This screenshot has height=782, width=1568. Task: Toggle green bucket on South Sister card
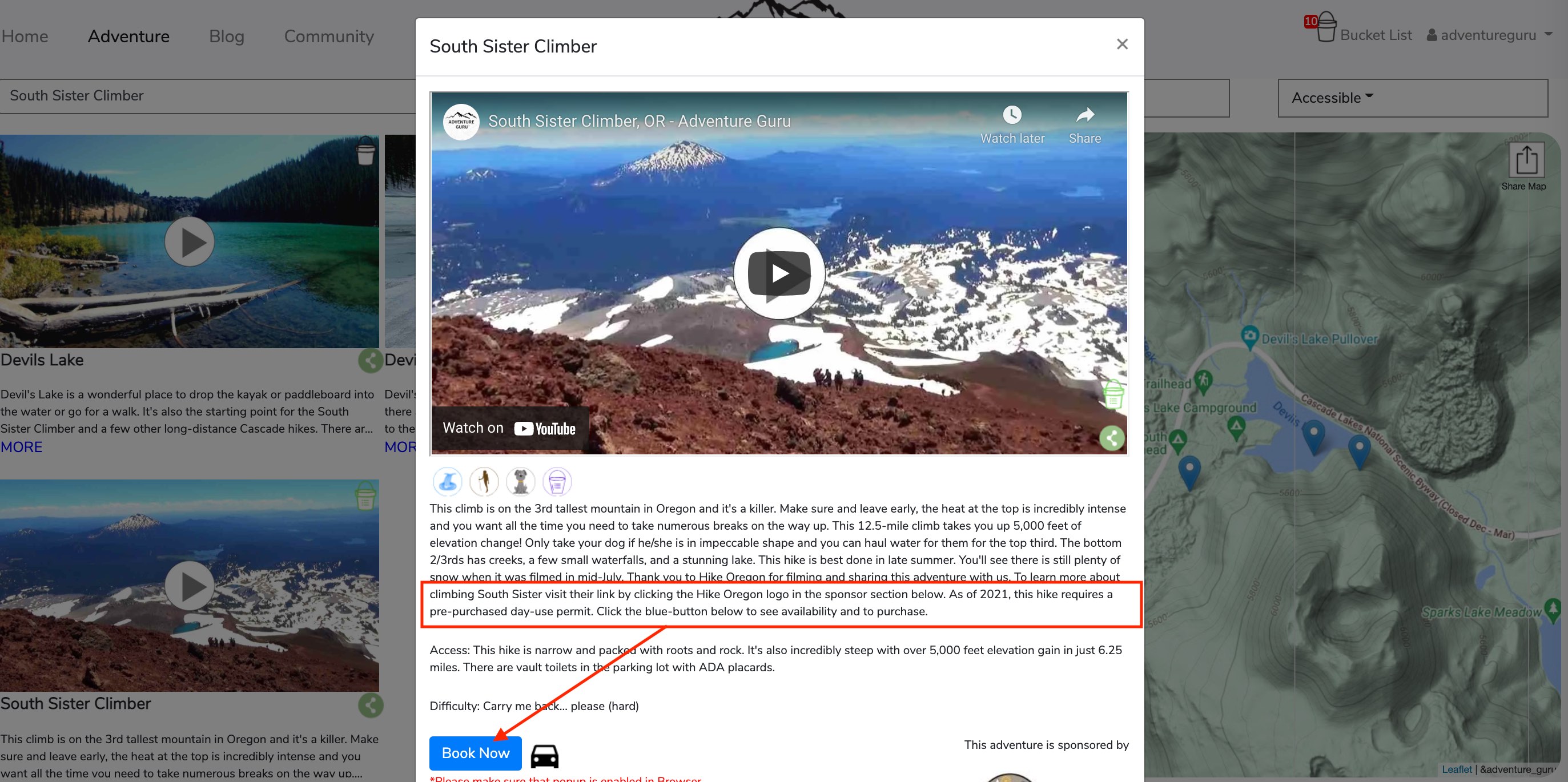(366, 495)
